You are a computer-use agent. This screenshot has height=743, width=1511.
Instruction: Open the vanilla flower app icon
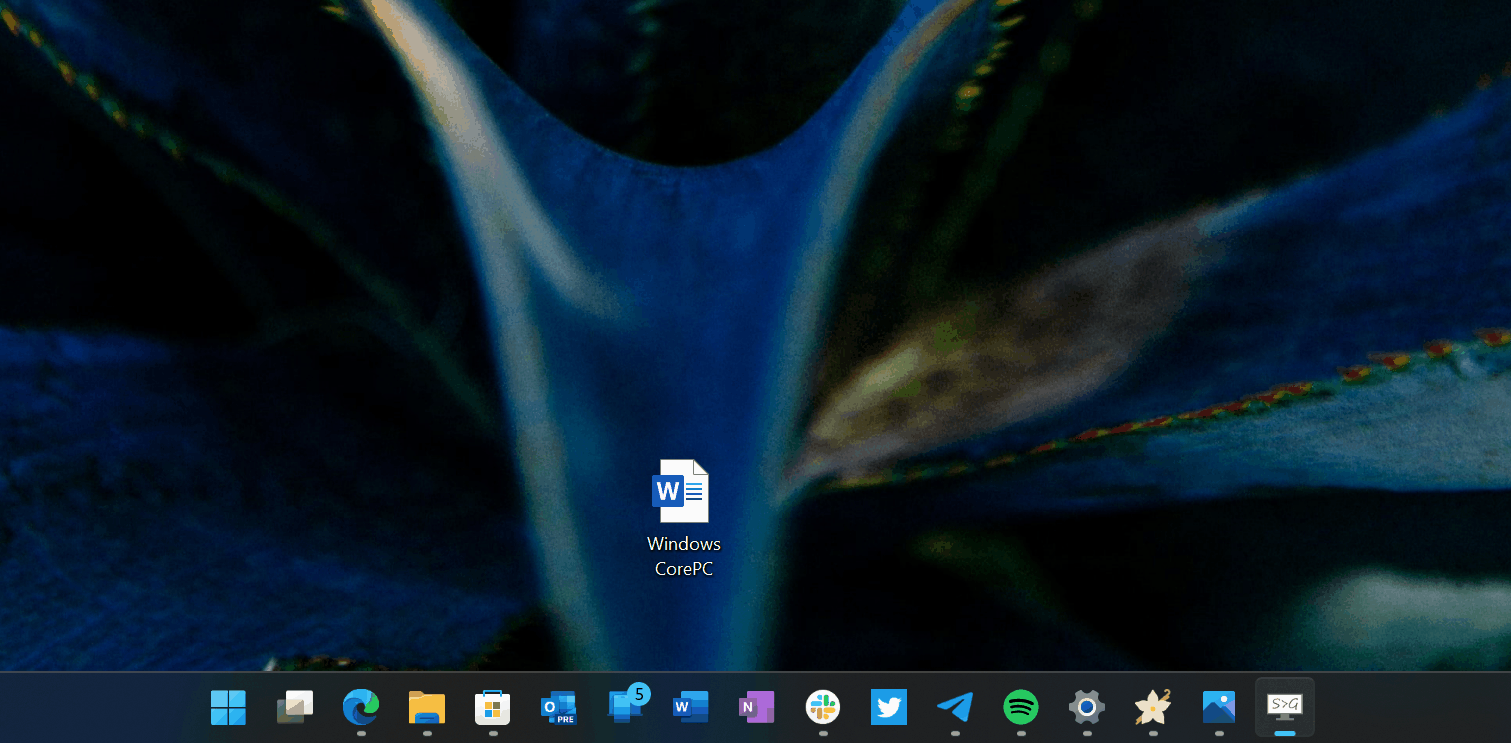click(x=1153, y=708)
